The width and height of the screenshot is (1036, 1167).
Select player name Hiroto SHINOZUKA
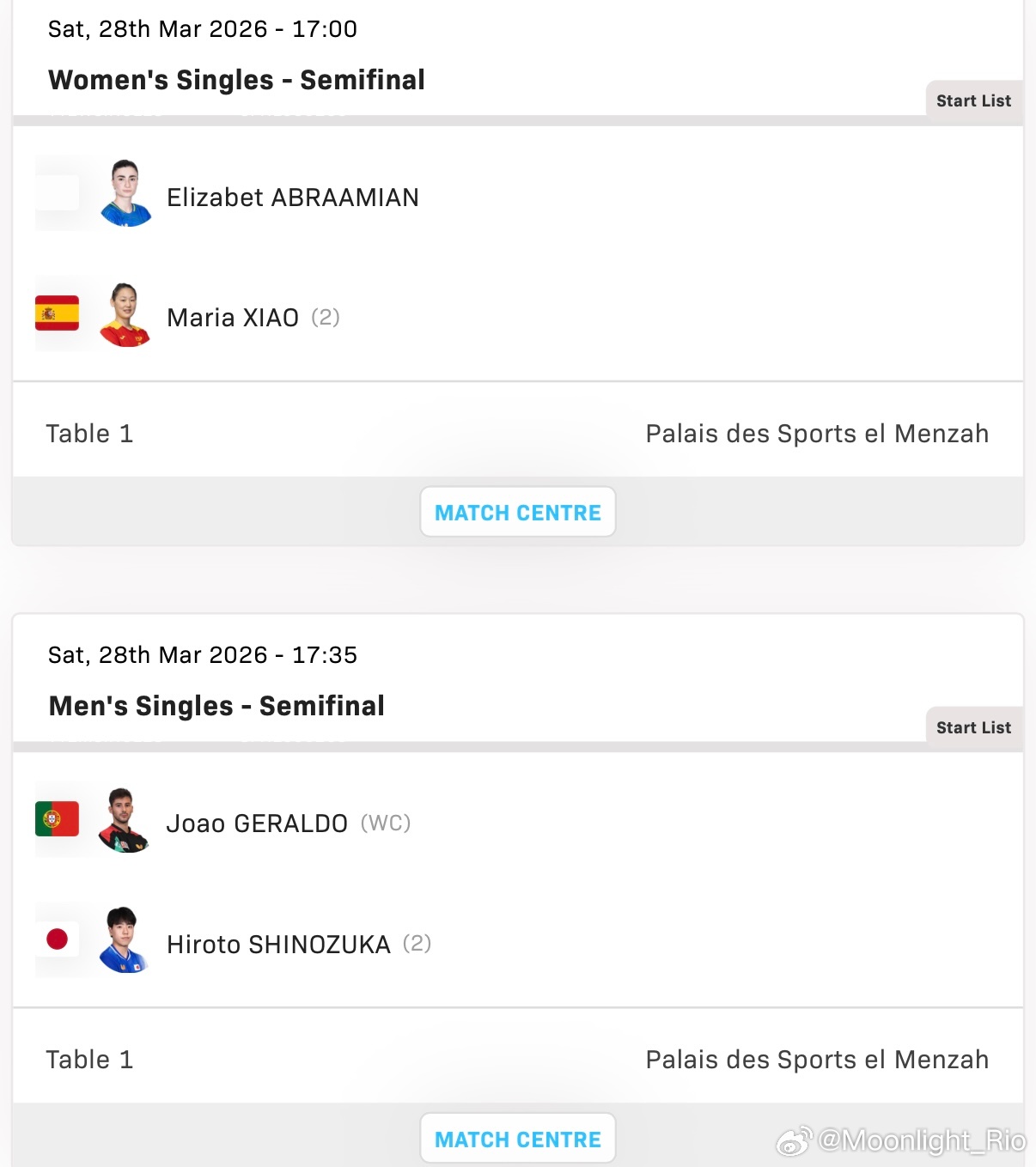[x=278, y=945]
